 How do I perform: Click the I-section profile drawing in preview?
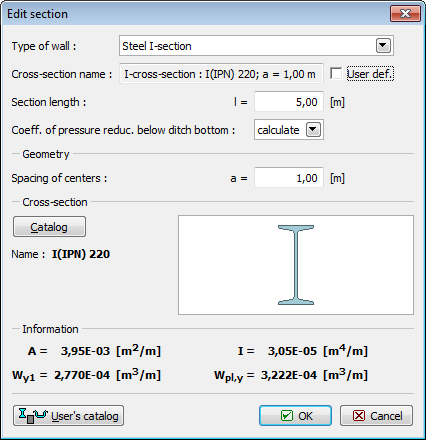(296, 265)
